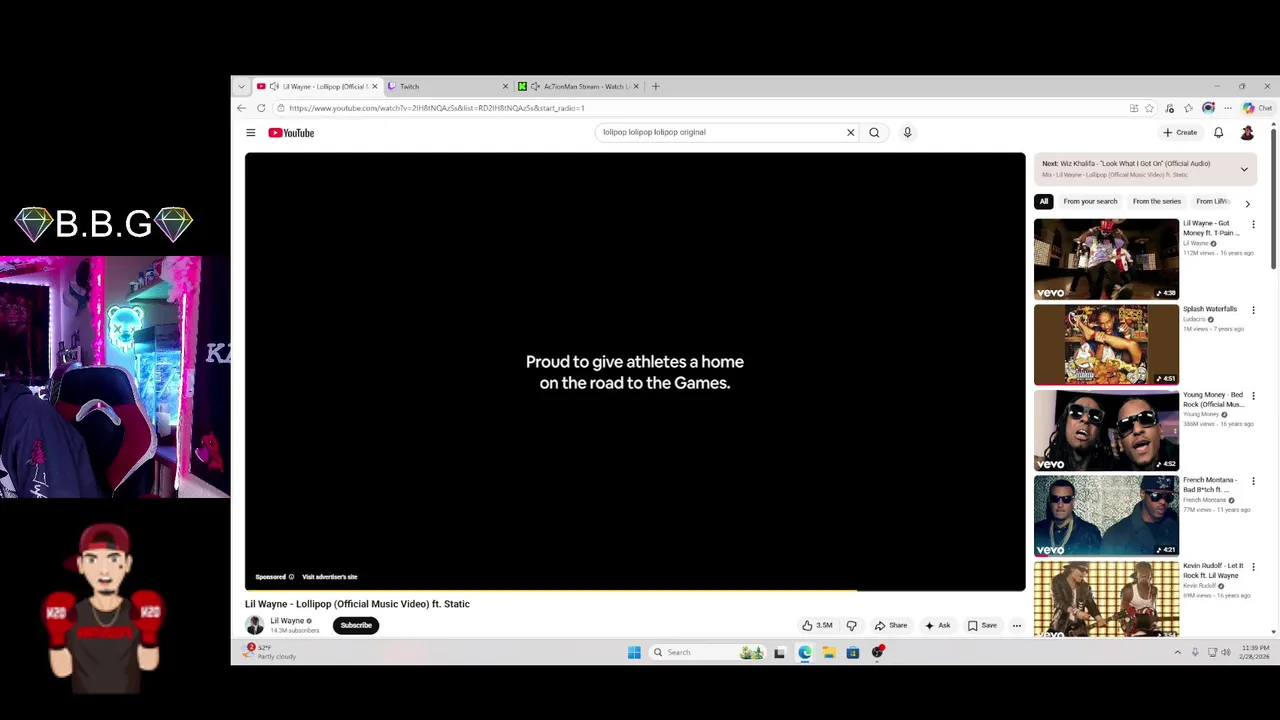
Task: Open options for French Montana video
Action: coord(1253,481)
